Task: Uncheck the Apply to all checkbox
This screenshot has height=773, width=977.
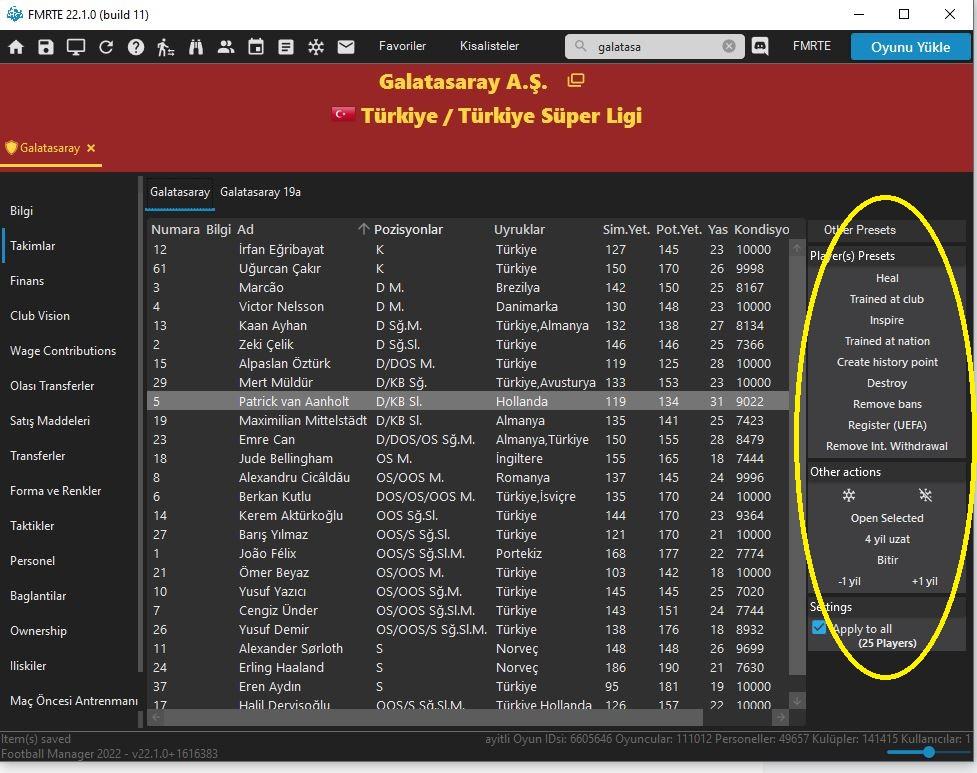Action: coord(819,628)
